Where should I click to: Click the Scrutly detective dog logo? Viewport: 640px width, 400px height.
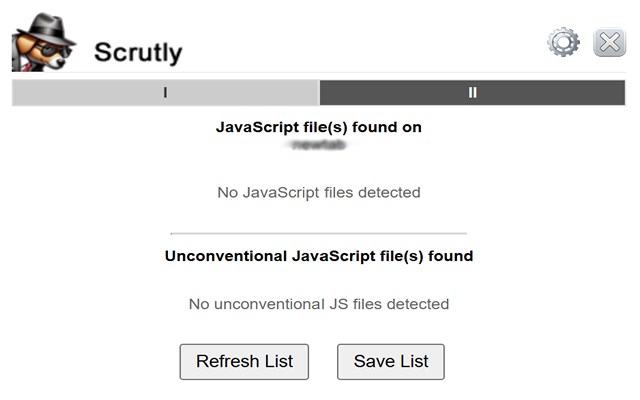pyautogui.click(x=40, y=42)
